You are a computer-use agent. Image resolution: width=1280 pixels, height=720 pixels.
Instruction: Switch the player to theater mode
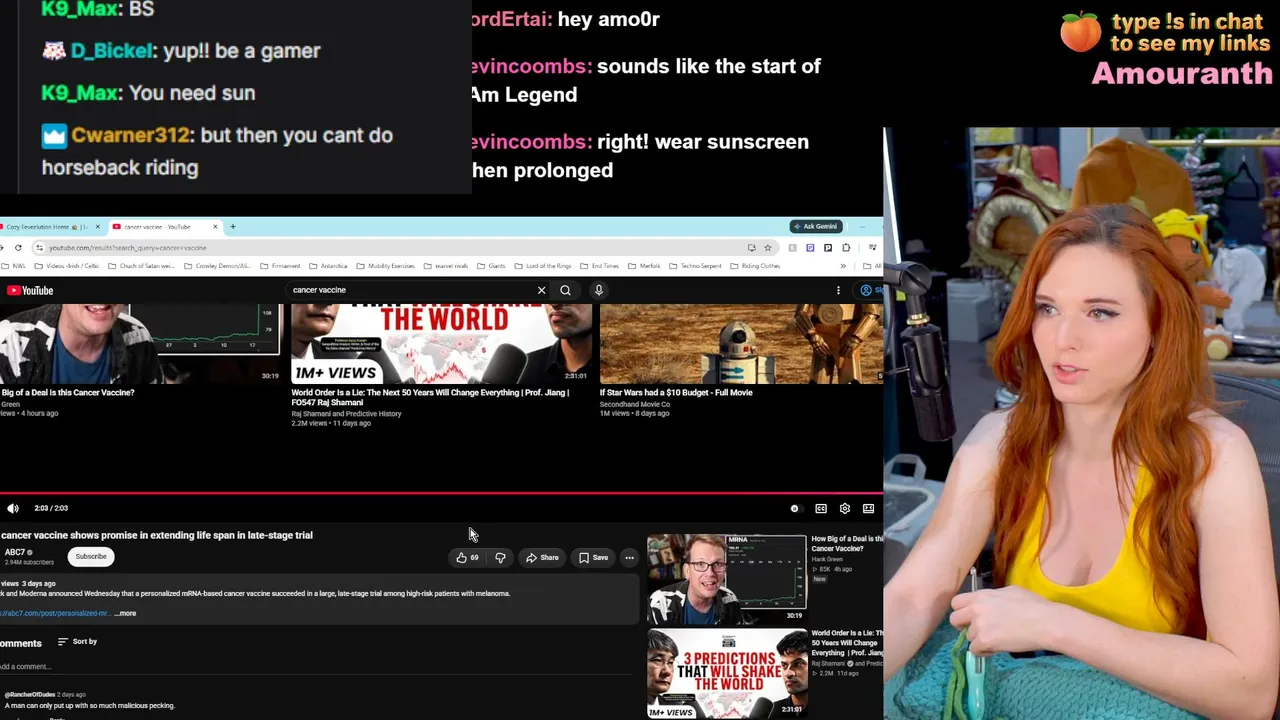869,508
